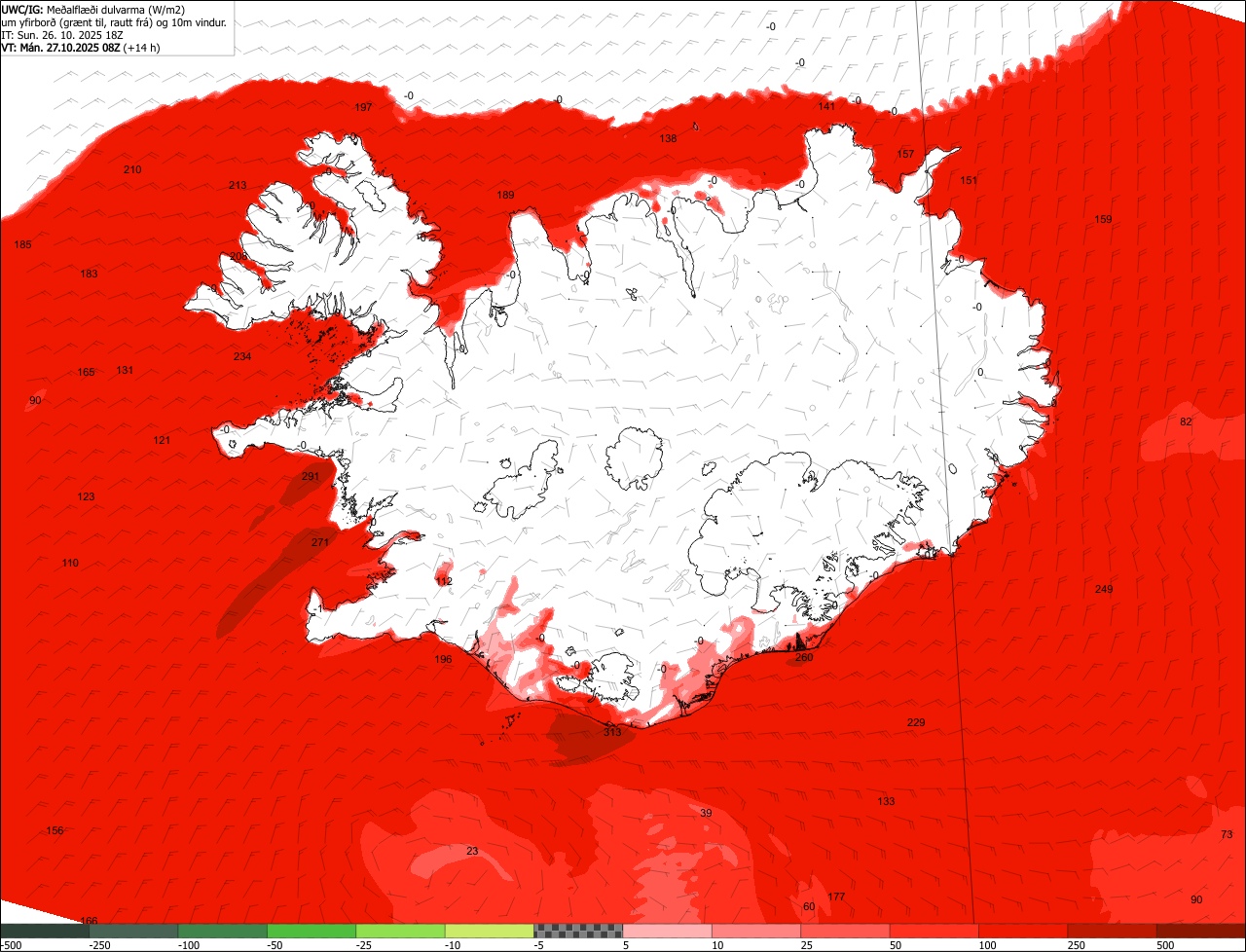Click the legend swatch between 50 and 100
The height and width of the screenshot is (952, 1246).
click(934, 931)
